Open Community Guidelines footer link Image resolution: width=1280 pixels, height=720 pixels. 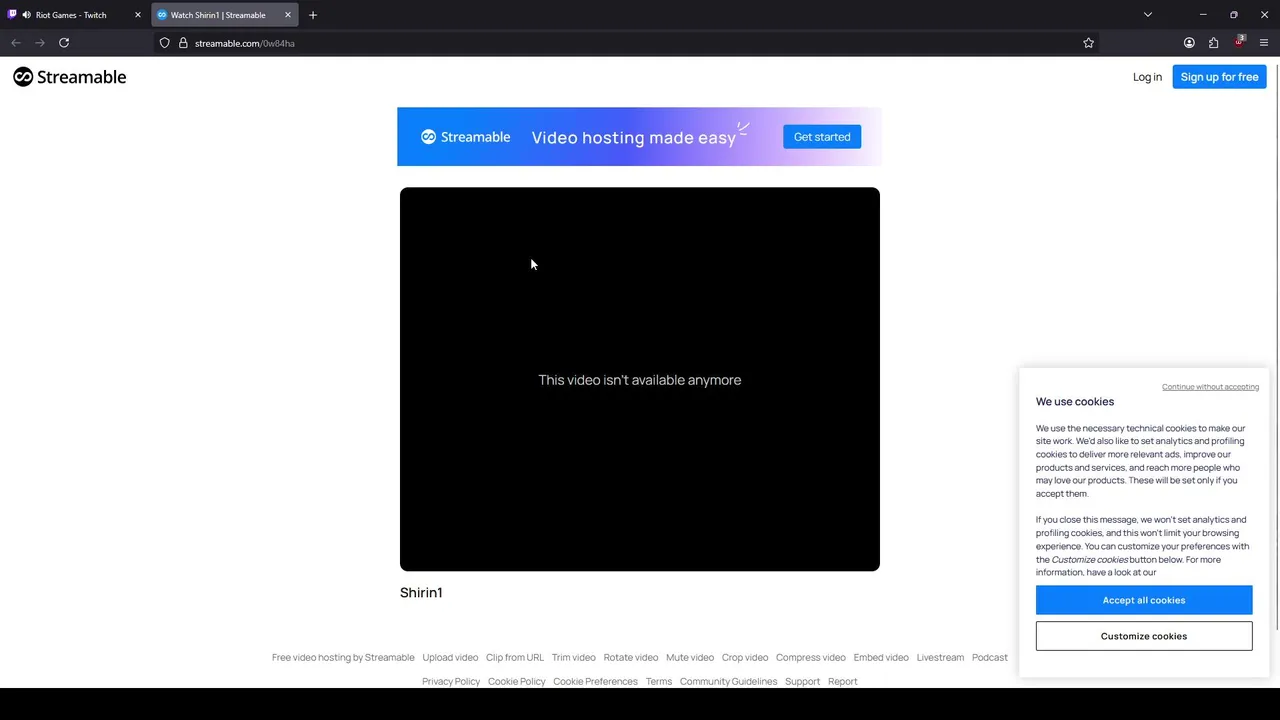tap(728, 681)
